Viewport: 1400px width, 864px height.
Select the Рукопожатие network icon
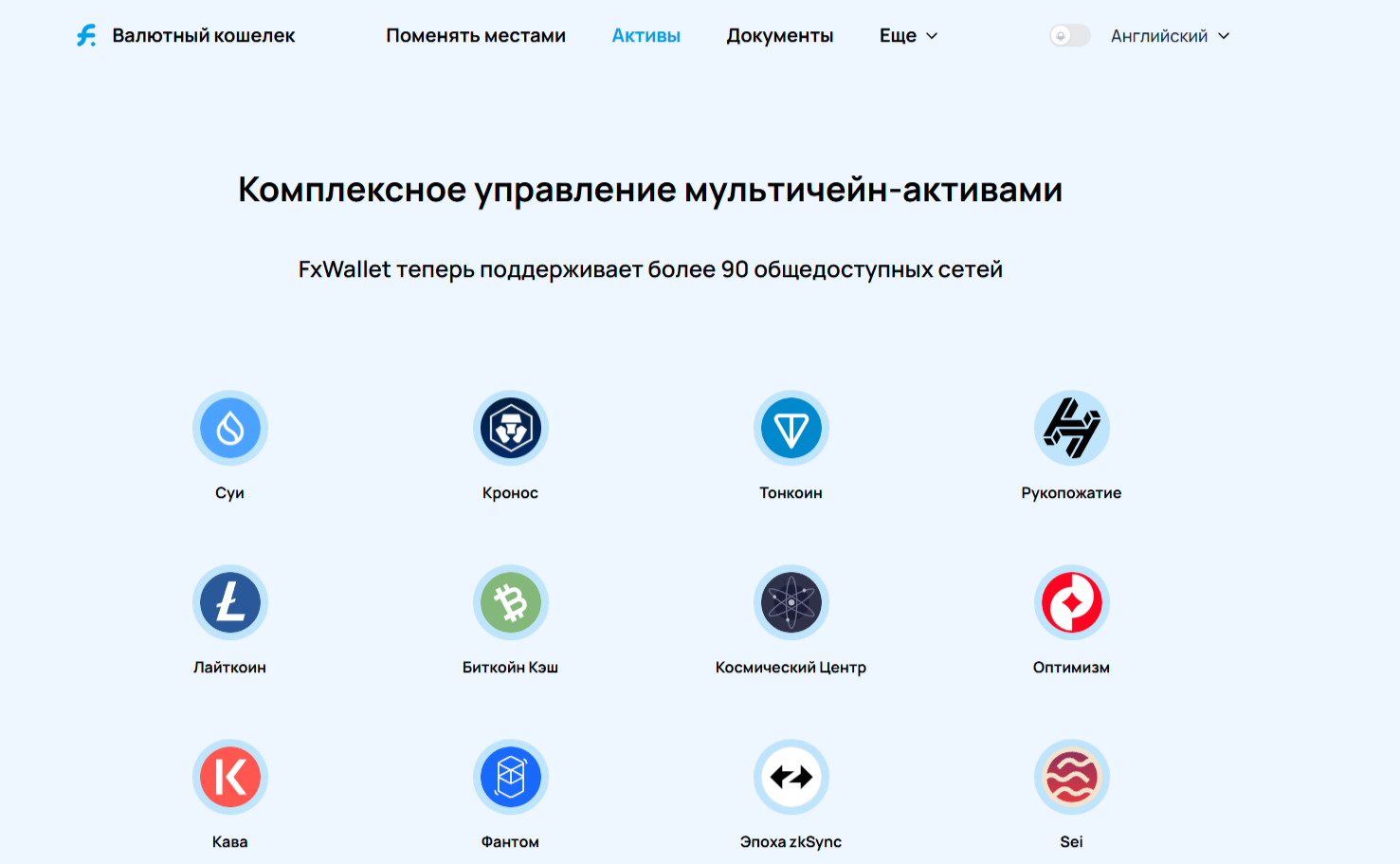click(1072, 428)
